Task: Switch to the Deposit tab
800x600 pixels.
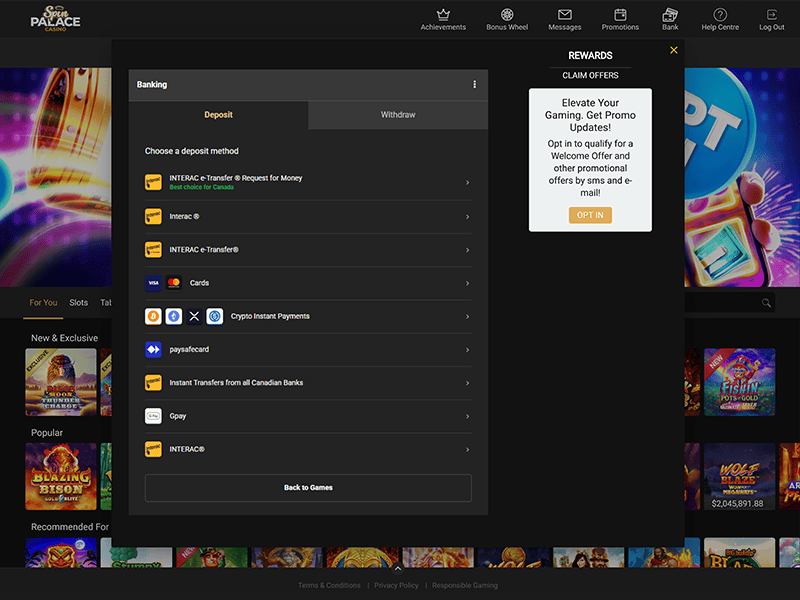Action: tap(218, 115)
